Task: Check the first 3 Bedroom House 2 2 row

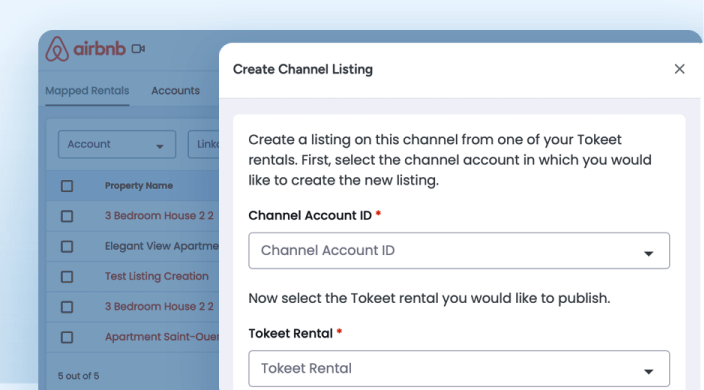Action: point(67,216)
